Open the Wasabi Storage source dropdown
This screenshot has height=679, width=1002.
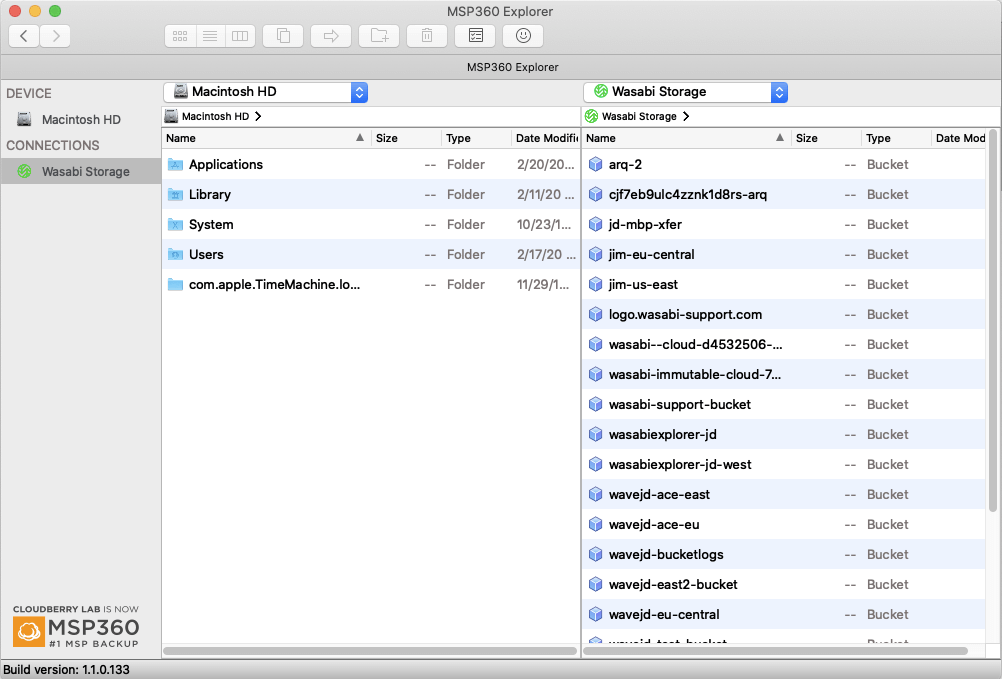click(779, 92)
